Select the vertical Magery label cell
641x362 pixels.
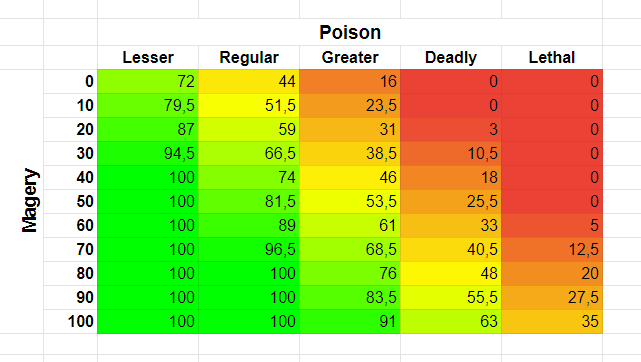[29, 201]
